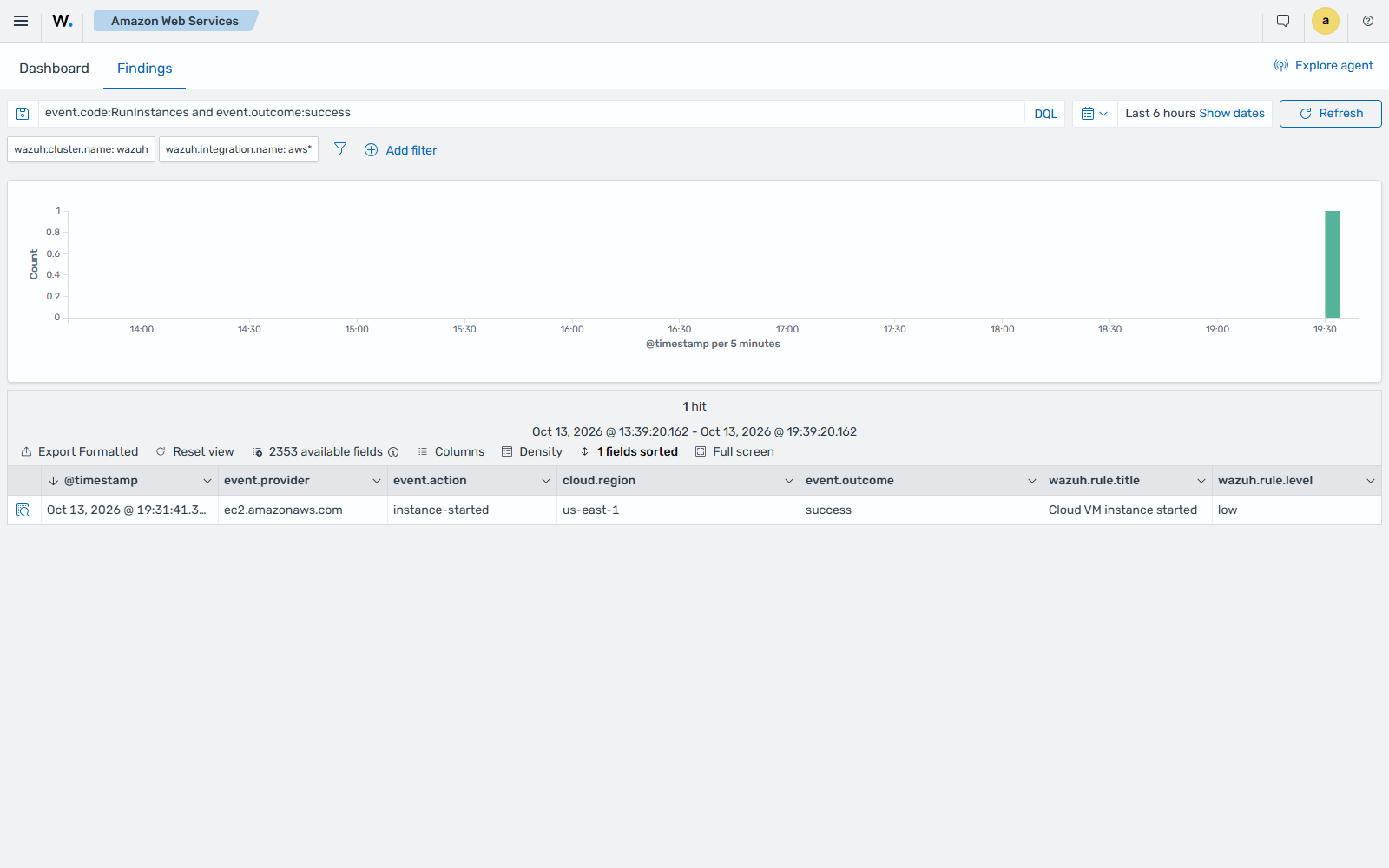The width and height of the screenshot is (1389, 868).
Task: Click Show dates link
Action: 1232,114
